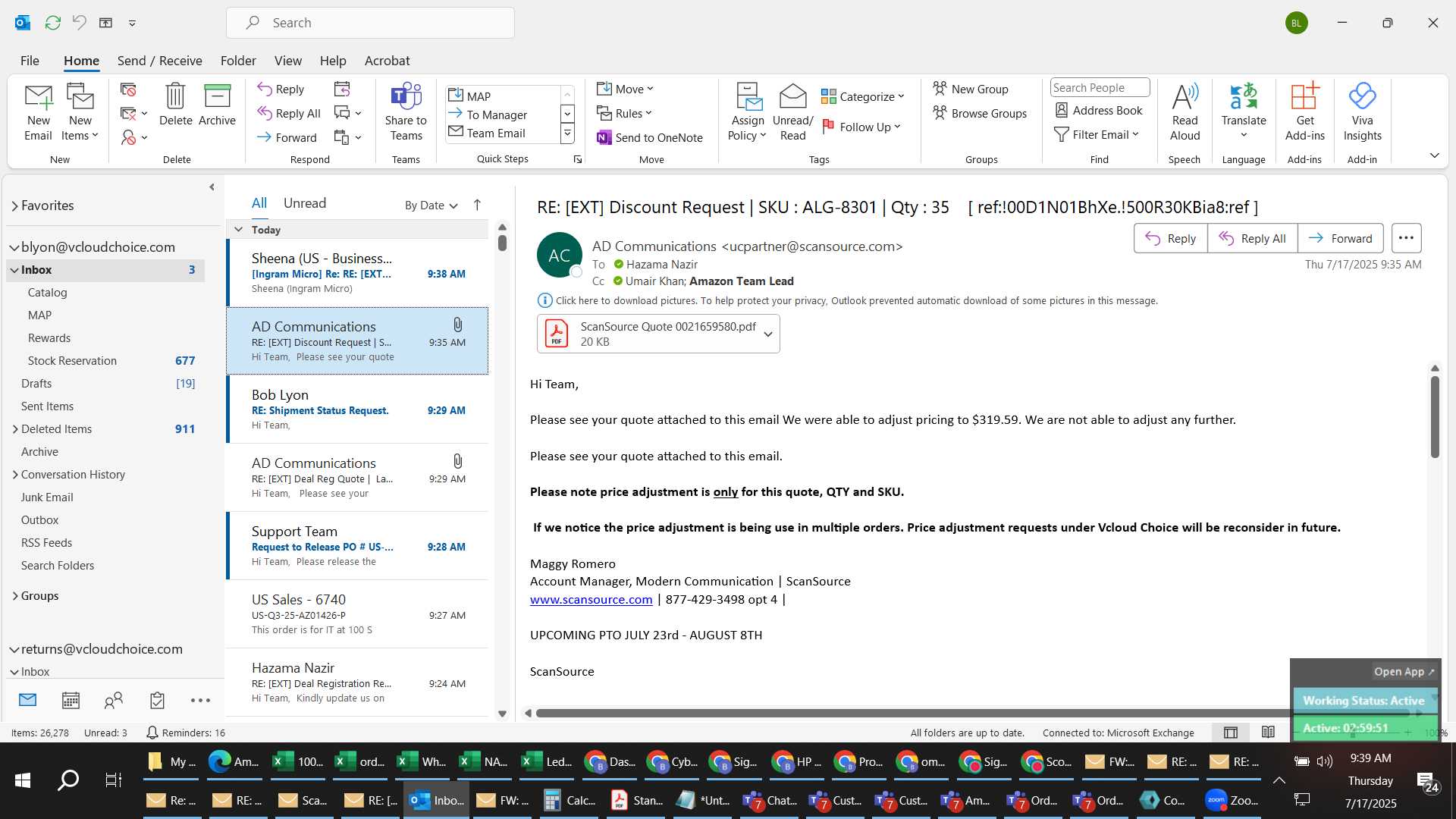Open the Move dropdown
Image resolution: width=1456 pixels, height=819 pixels.
coord(625,89)
